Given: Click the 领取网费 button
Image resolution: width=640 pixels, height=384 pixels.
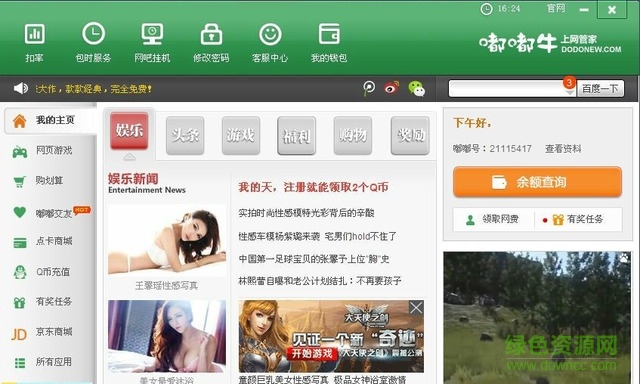Looking at the screenshot, I should [493, 220].
